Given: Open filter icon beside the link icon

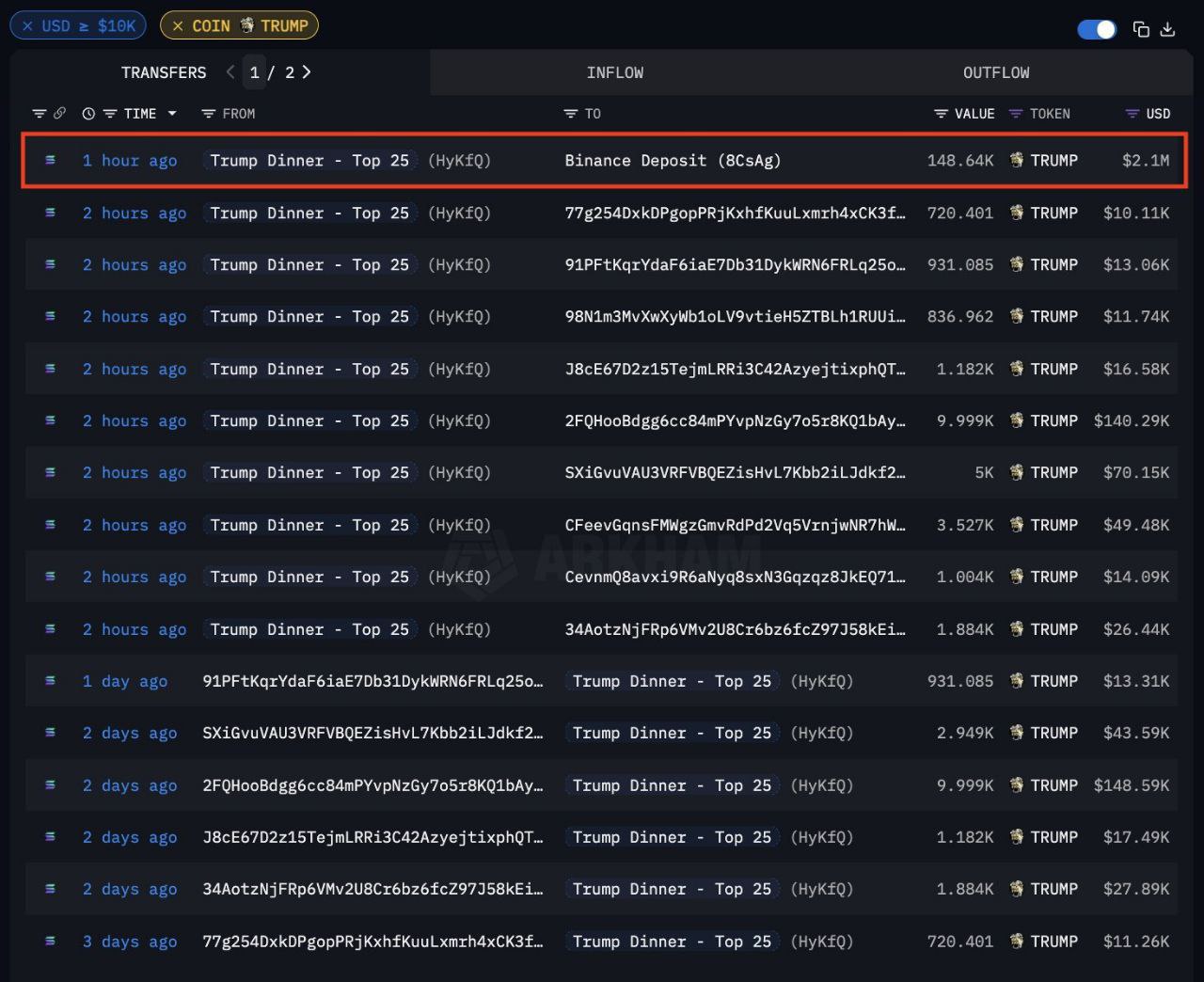Looking at the screenshot, I should (39, 113).
